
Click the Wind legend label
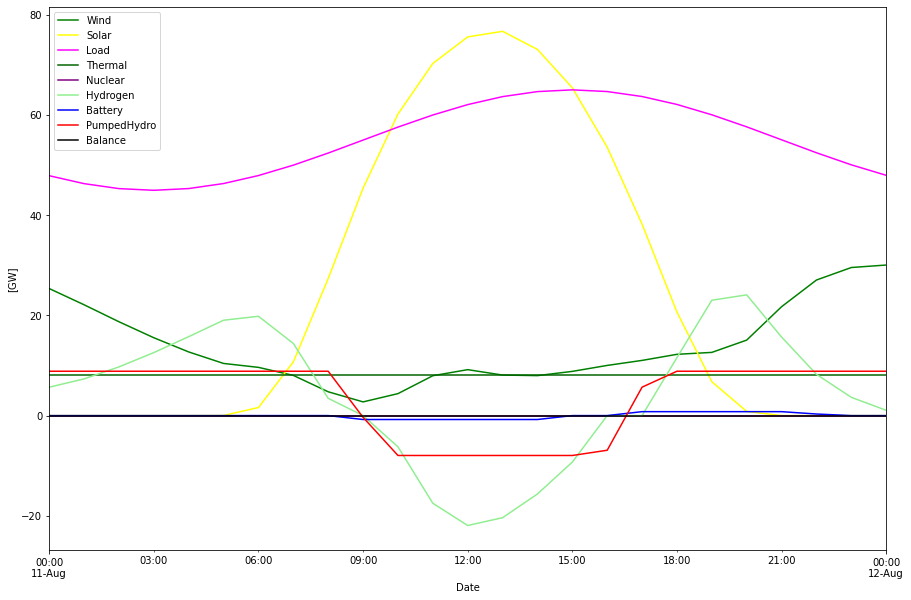(x=98, y=20)
